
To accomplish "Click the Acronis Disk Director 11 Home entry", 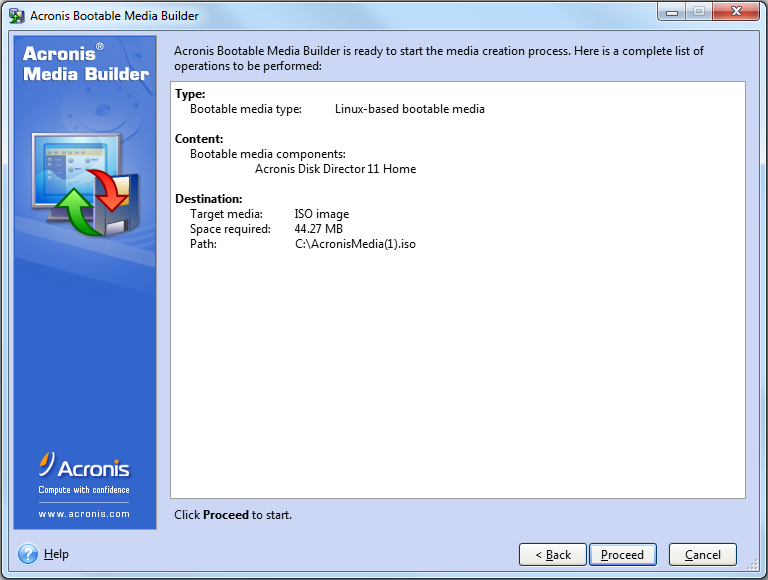I will coord(335,169).
